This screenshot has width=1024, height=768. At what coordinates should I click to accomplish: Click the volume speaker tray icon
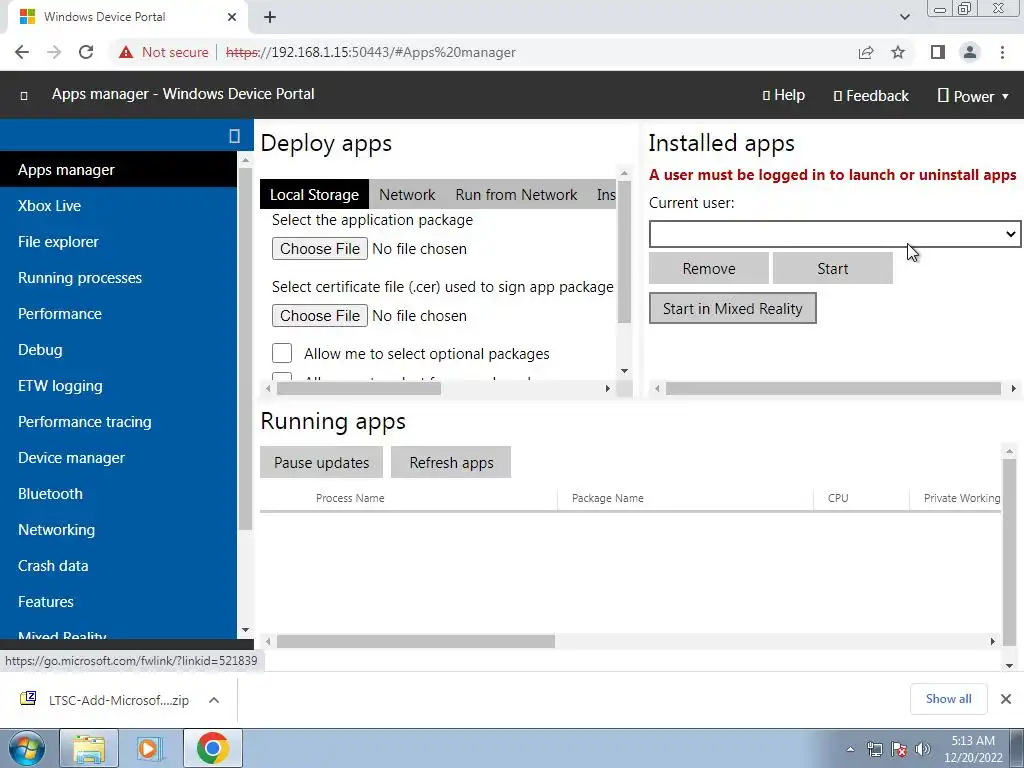tap(923, 749)
